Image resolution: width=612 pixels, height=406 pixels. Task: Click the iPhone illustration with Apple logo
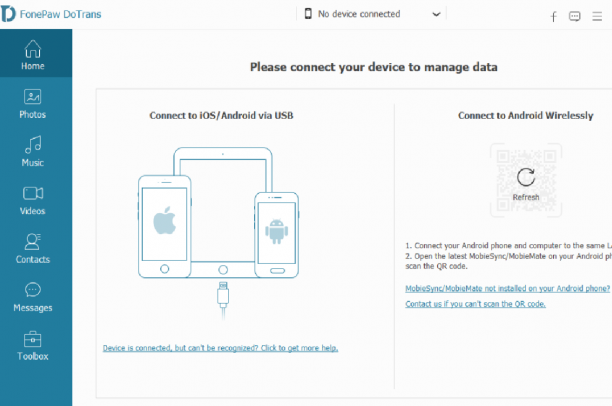(164, 226)
